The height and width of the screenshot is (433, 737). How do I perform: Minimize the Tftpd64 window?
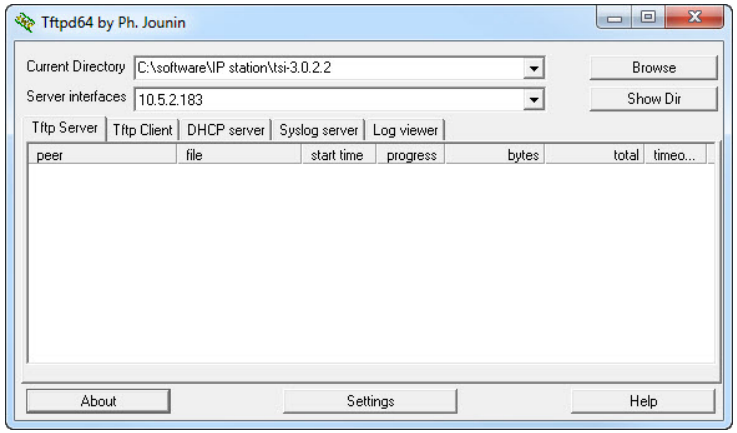tap(614, 18)
